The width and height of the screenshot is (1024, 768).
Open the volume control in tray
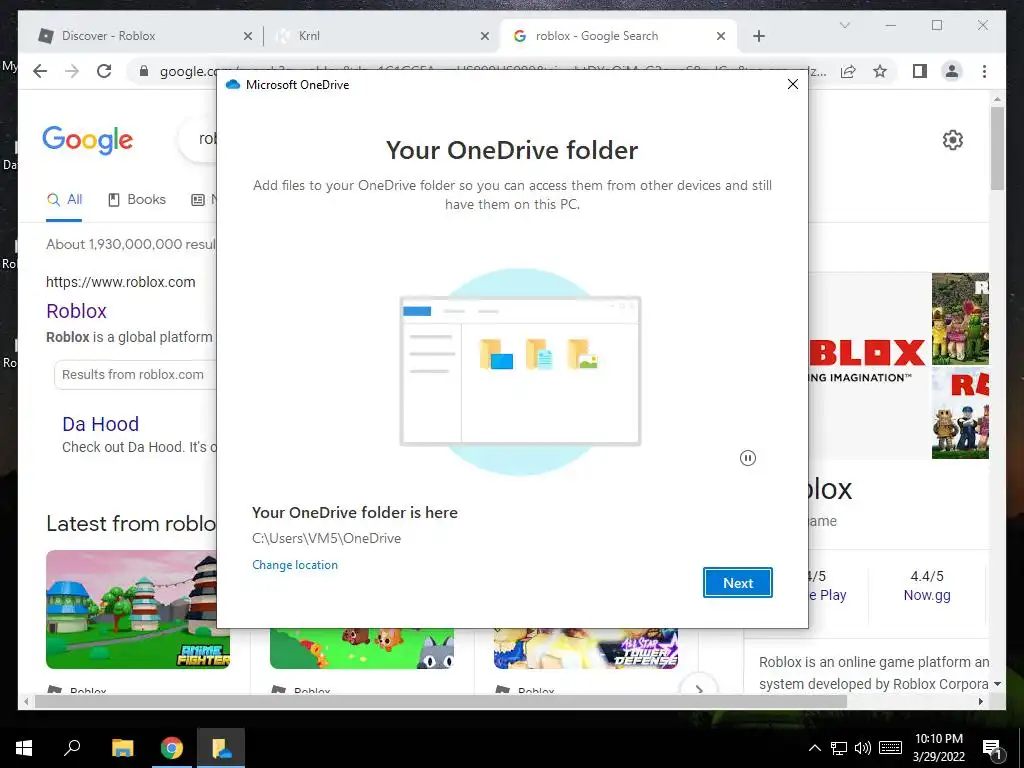(x=863, y=748)
